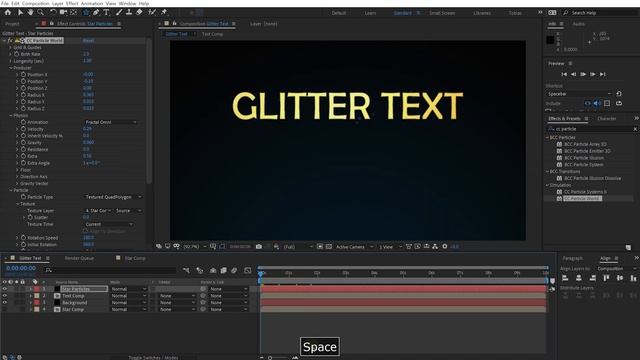Open the Active Camera dropdown

pos(354,247)
